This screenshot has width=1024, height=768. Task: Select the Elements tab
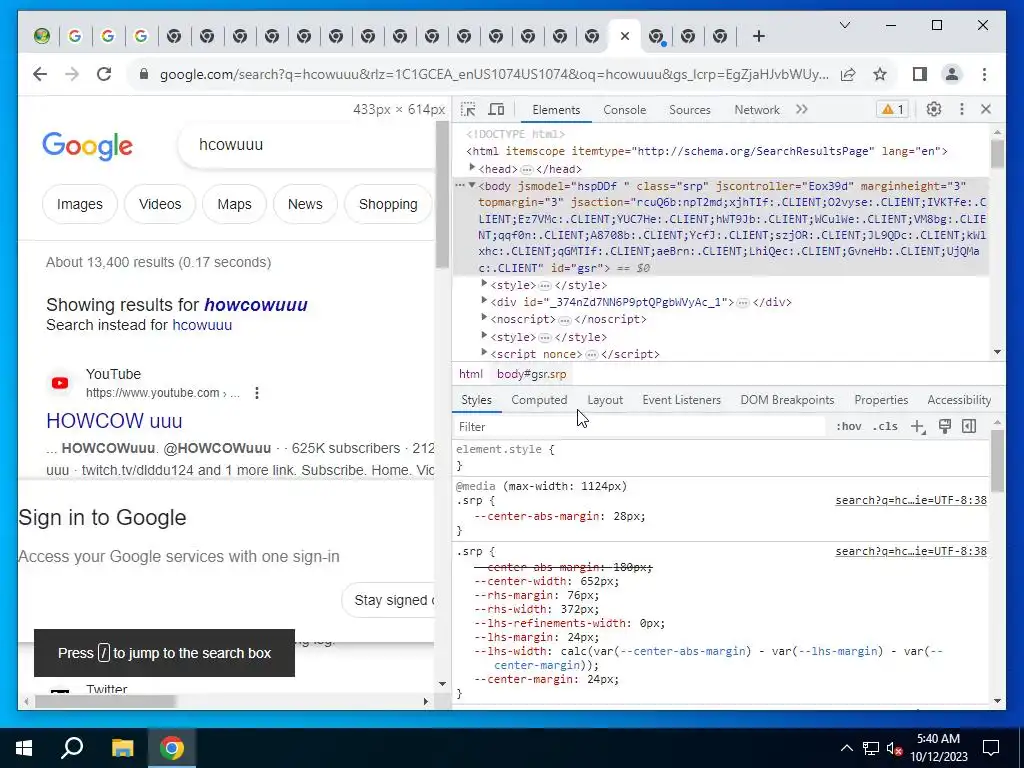pyautogui.click(x=556, y=110)
